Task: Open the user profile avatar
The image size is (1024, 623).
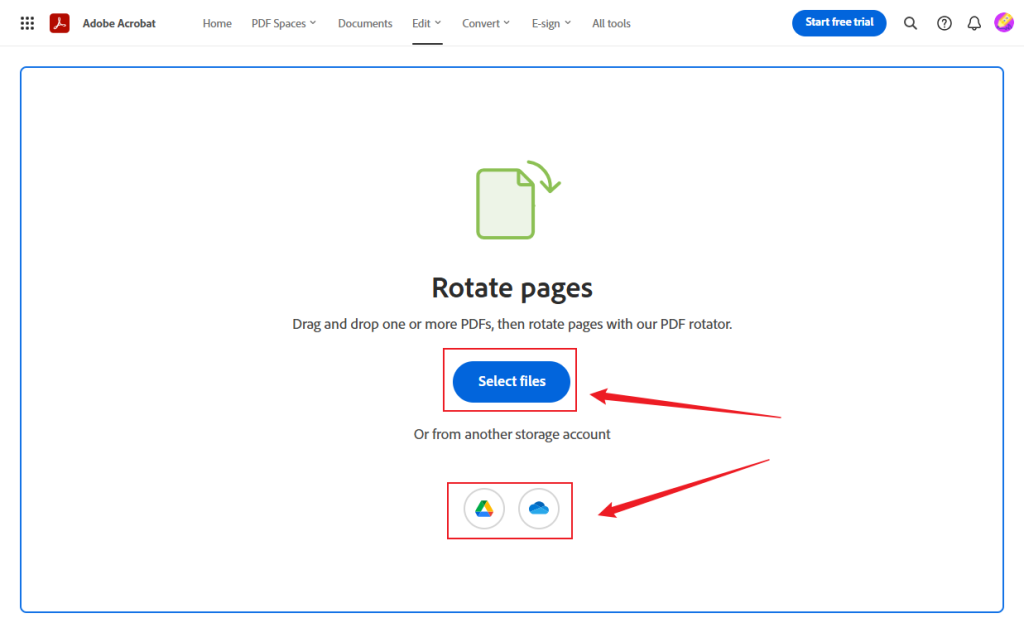Action: point(1004,23)
